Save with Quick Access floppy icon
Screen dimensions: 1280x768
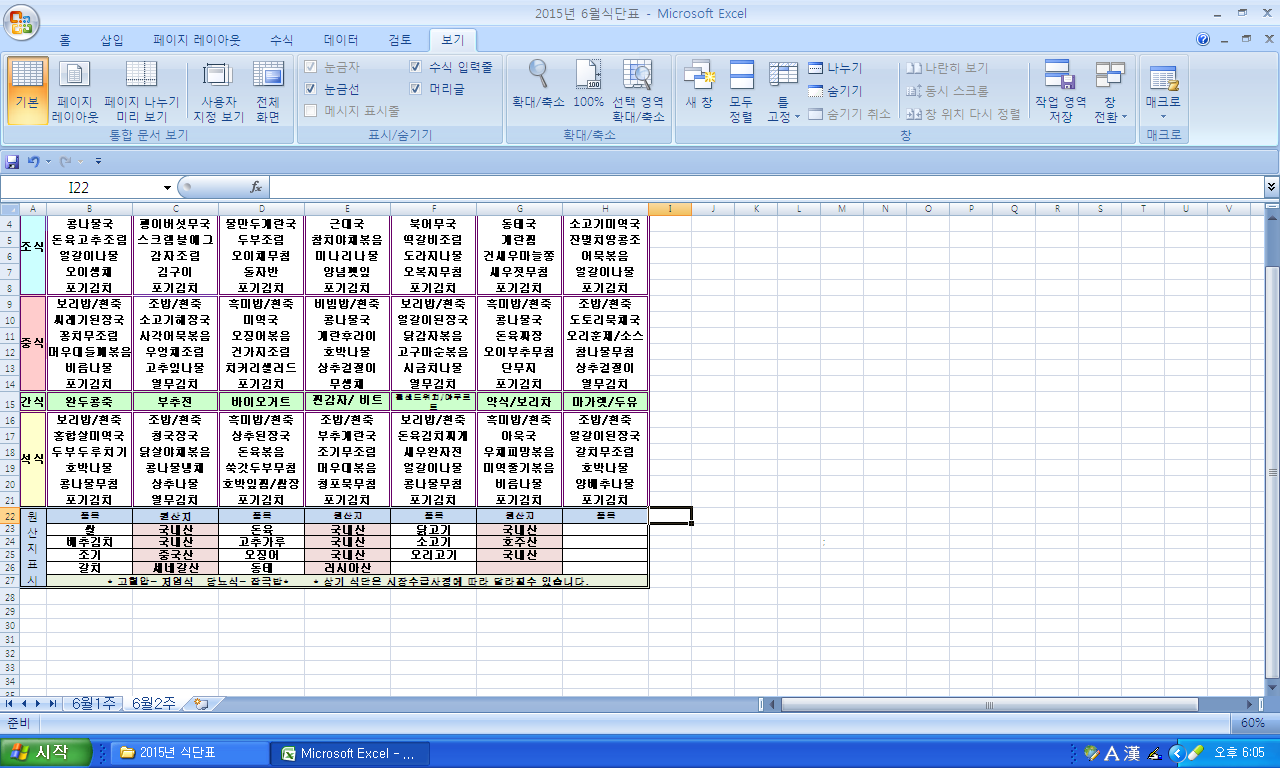(x=13, y=161)
